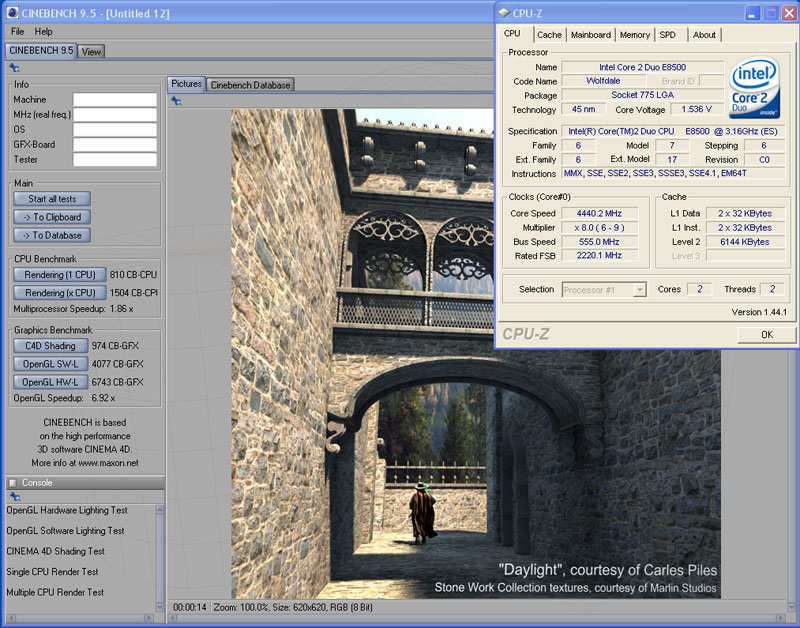This screenshot has width=800, height=628.
Task: Run the OpenGL HW-L test
Action: (51, 382)
